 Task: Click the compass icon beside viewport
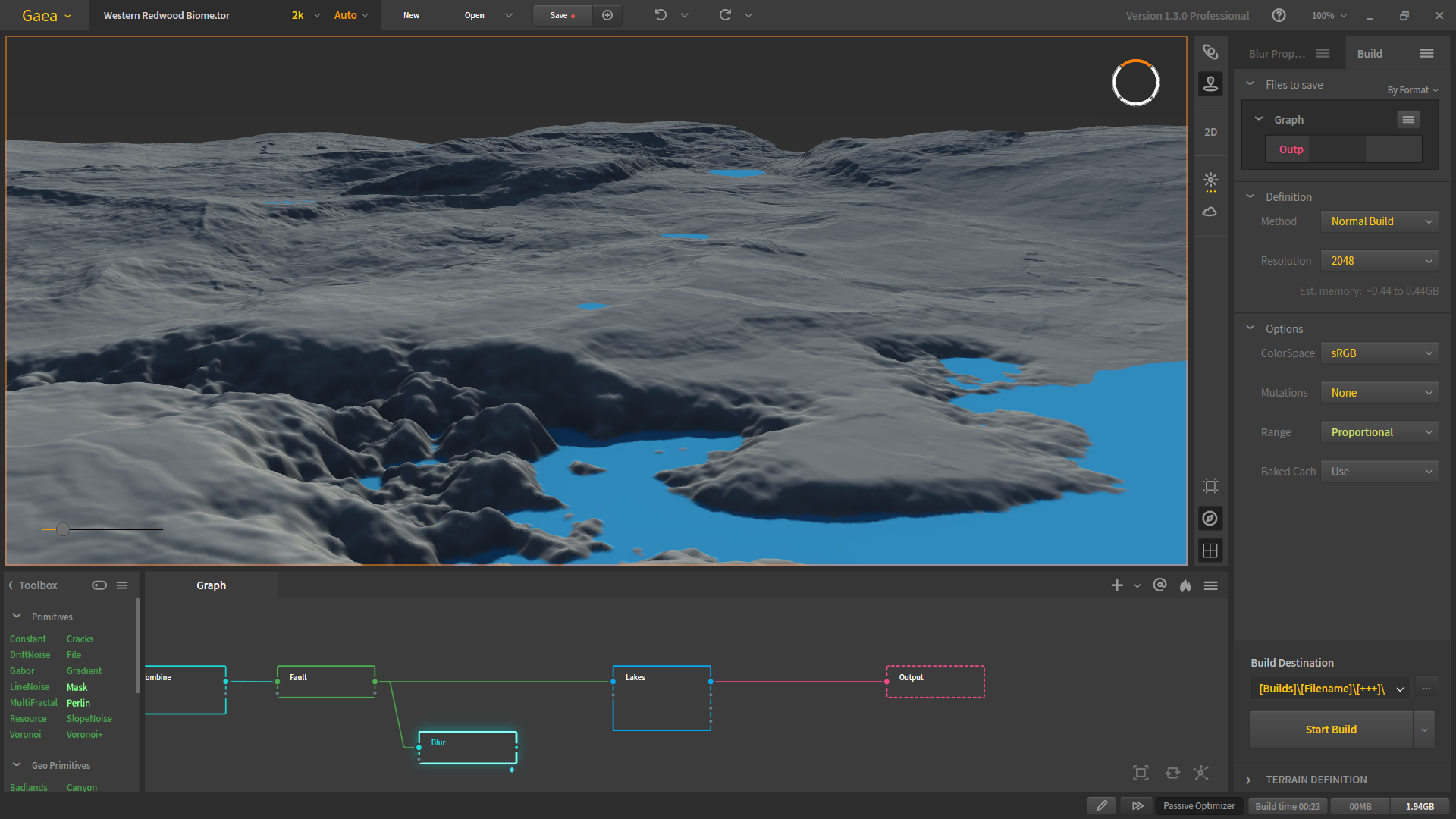pos(1210,519)
